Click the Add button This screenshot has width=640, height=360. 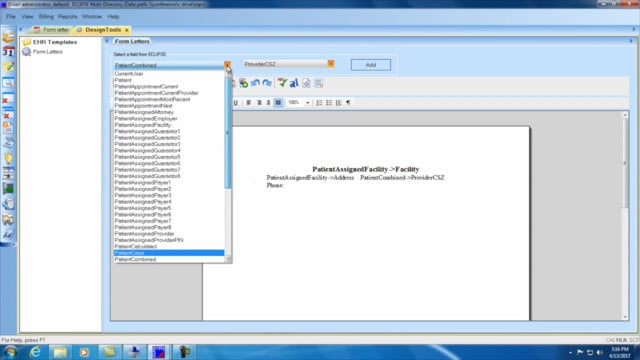(x=371, y=65)
